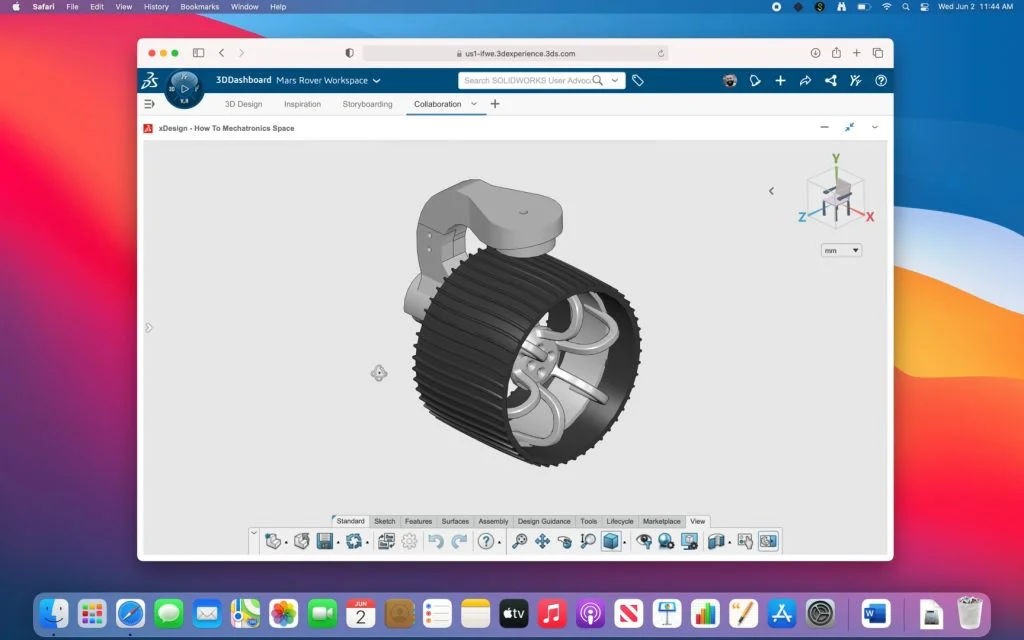Select the Pan view tool
1024x640 pixels.
point(542,541)
